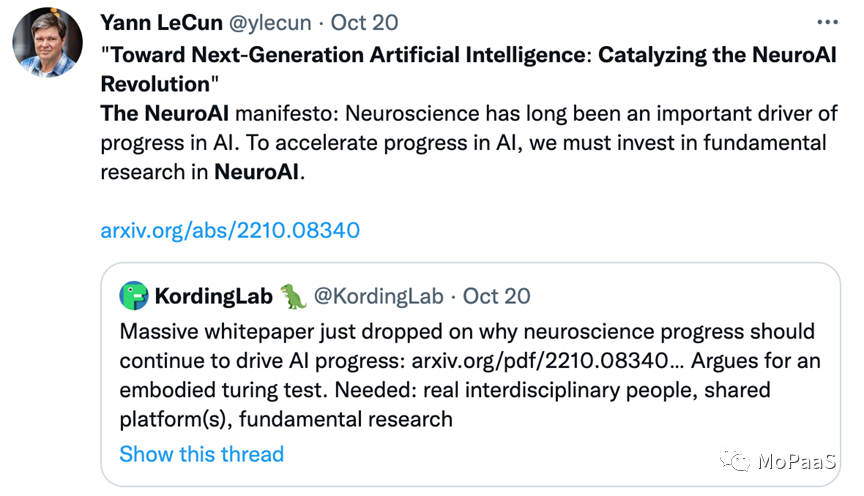Click the KordingLab avatar icon
864x496 pixels.
pyautogui.click(x=134, y=295)
